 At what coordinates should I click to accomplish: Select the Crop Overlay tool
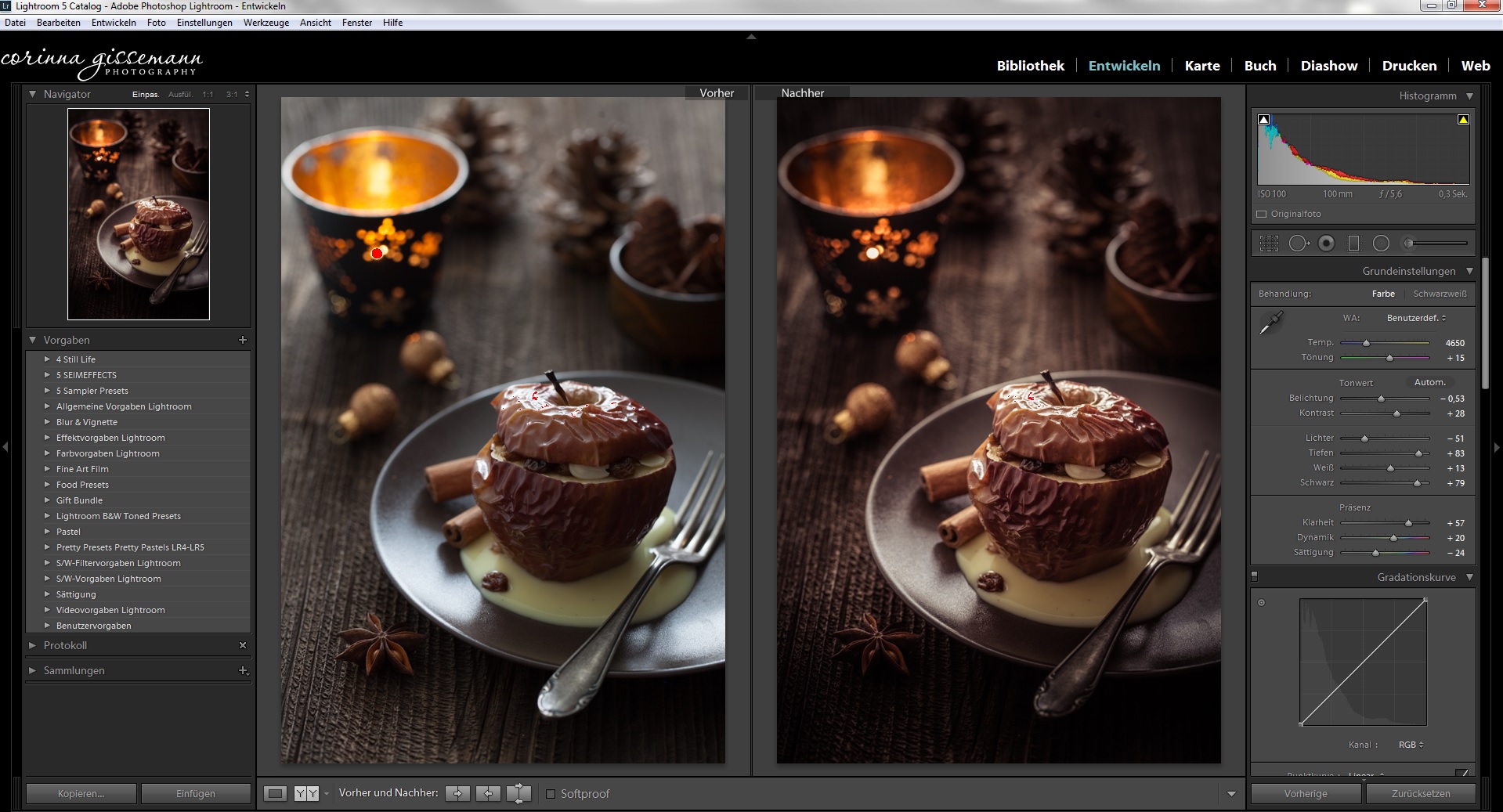pyautogui.click(x=1269, y=244)
